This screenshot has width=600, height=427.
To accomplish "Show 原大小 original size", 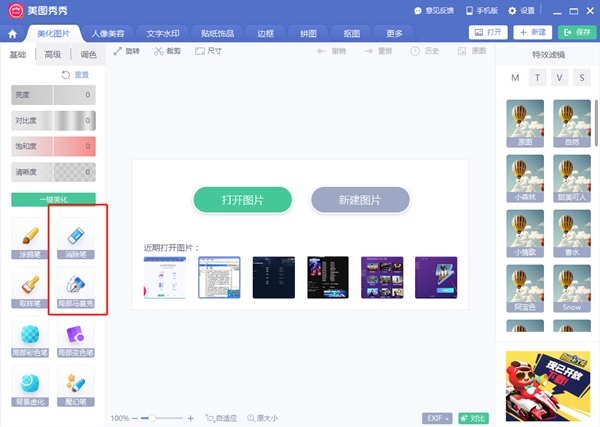I will coord(262,418).
